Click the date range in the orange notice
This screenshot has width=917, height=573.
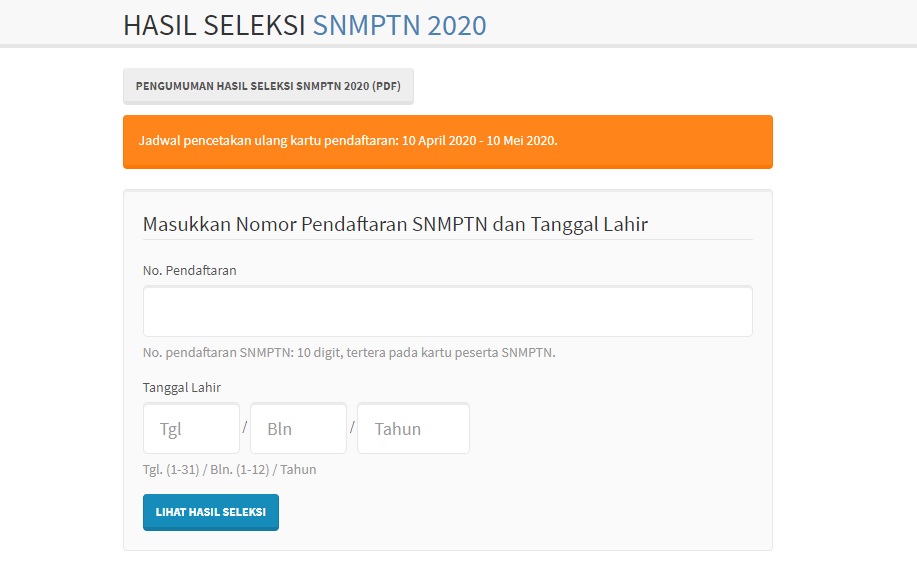(x=479, y=141)
